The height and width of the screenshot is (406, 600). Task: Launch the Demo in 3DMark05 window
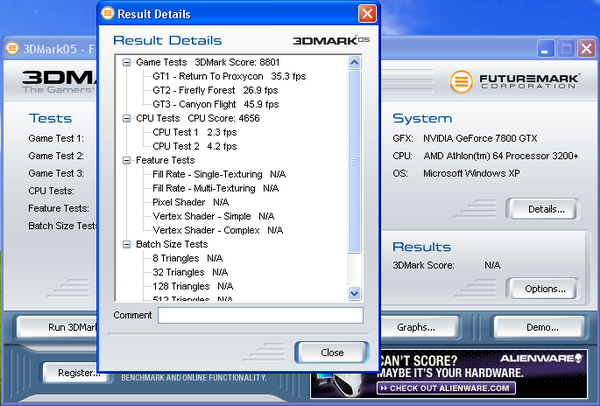point(541,327)
